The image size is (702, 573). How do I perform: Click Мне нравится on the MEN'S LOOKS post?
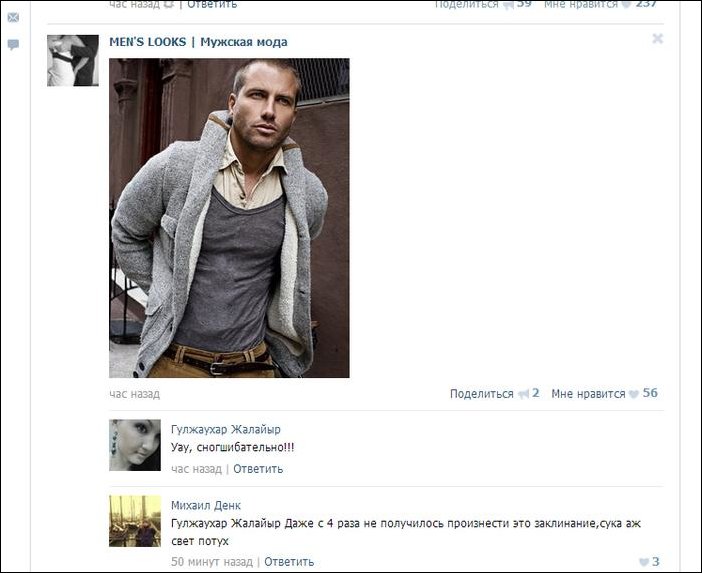tap(588, 394)
